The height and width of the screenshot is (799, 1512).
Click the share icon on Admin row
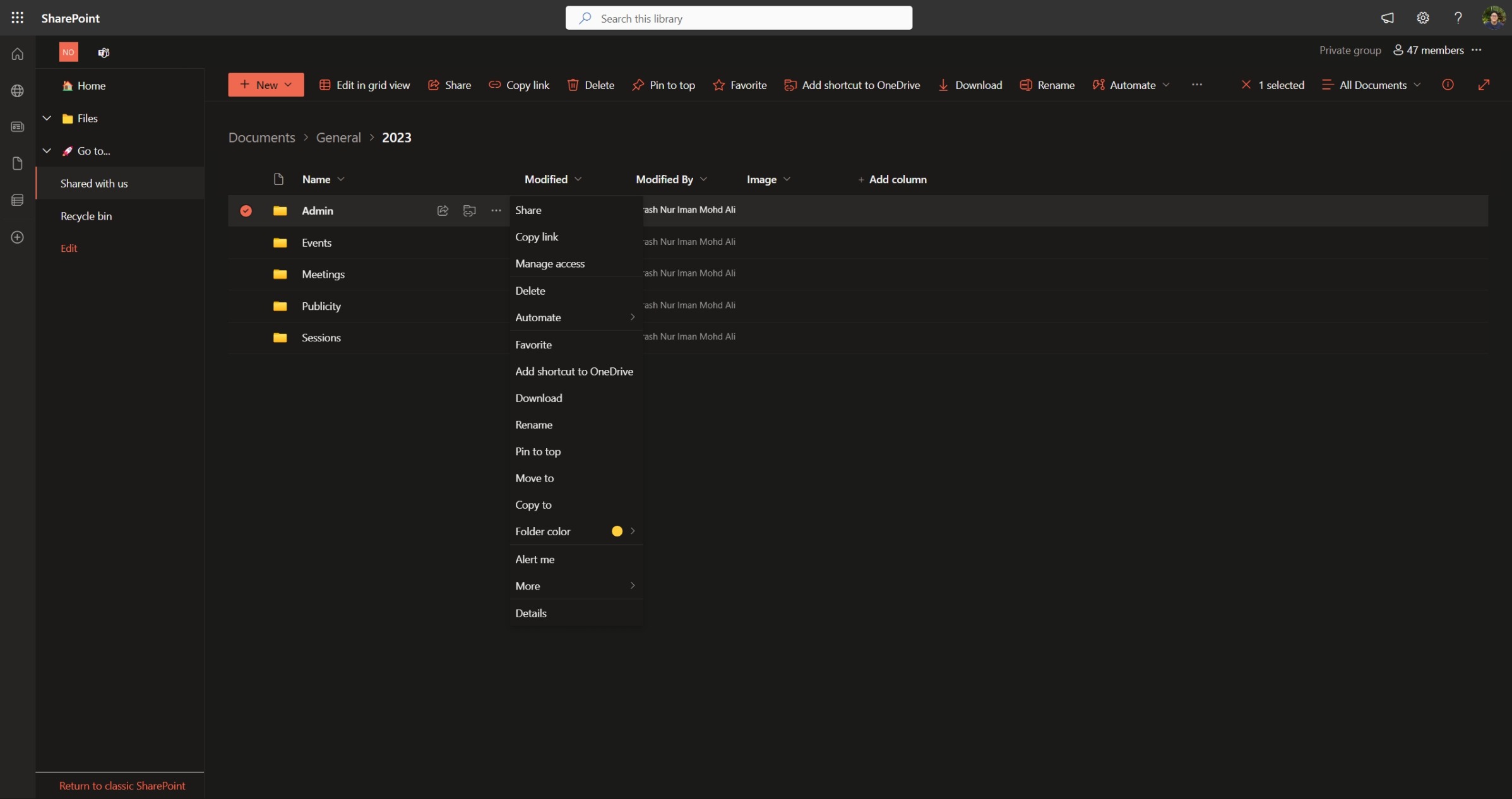point(443,210)
